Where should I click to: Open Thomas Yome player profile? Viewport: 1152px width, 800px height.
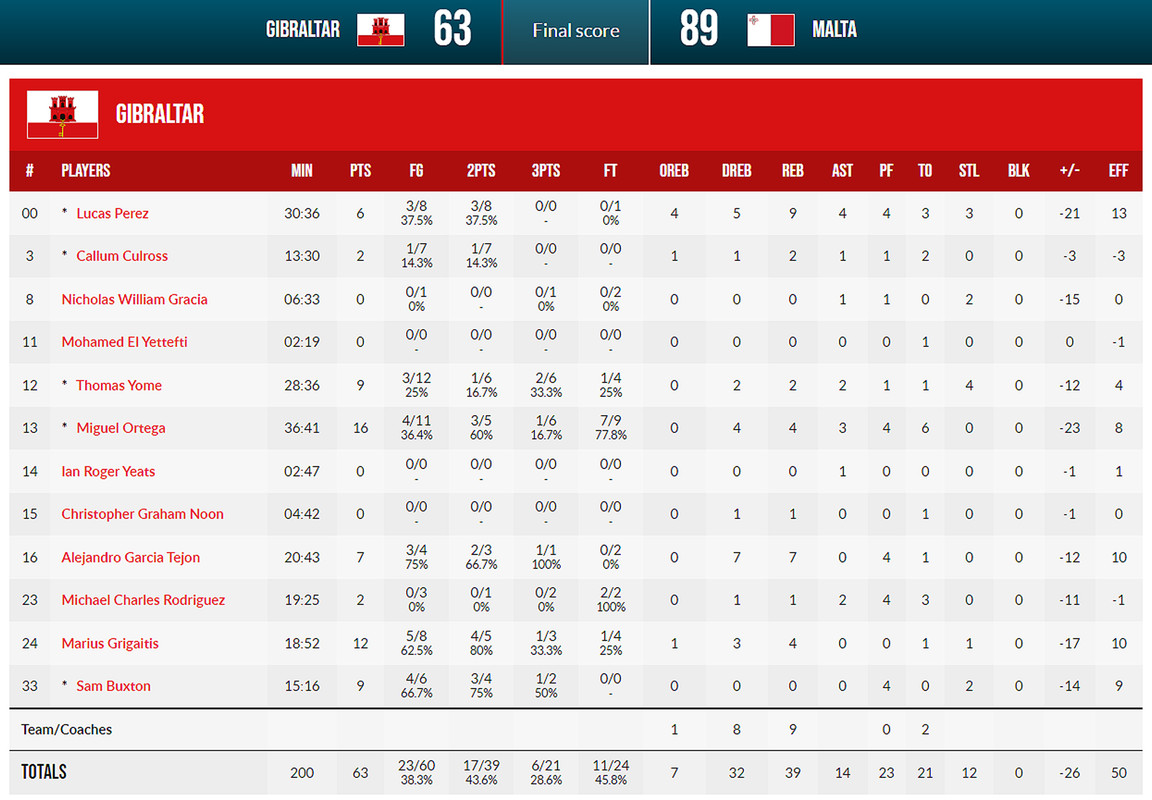(x=119, y=385)
